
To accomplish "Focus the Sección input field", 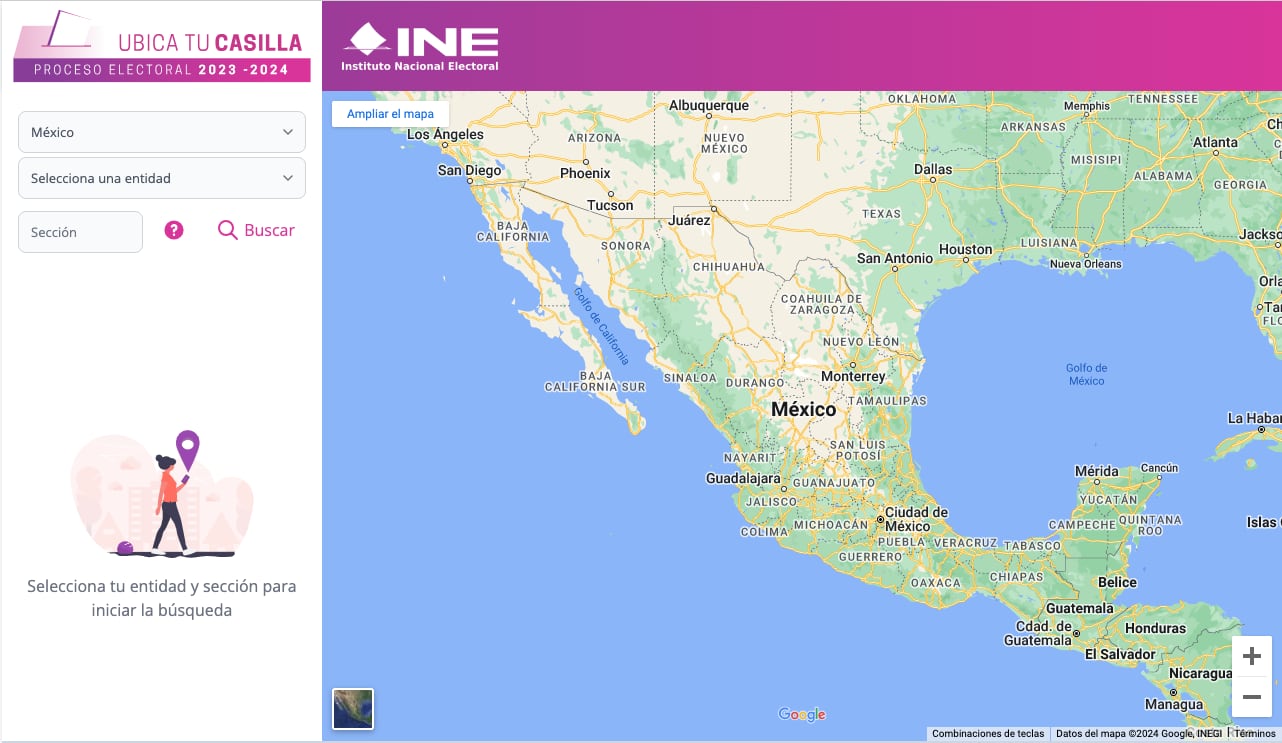I will (80, 232).
